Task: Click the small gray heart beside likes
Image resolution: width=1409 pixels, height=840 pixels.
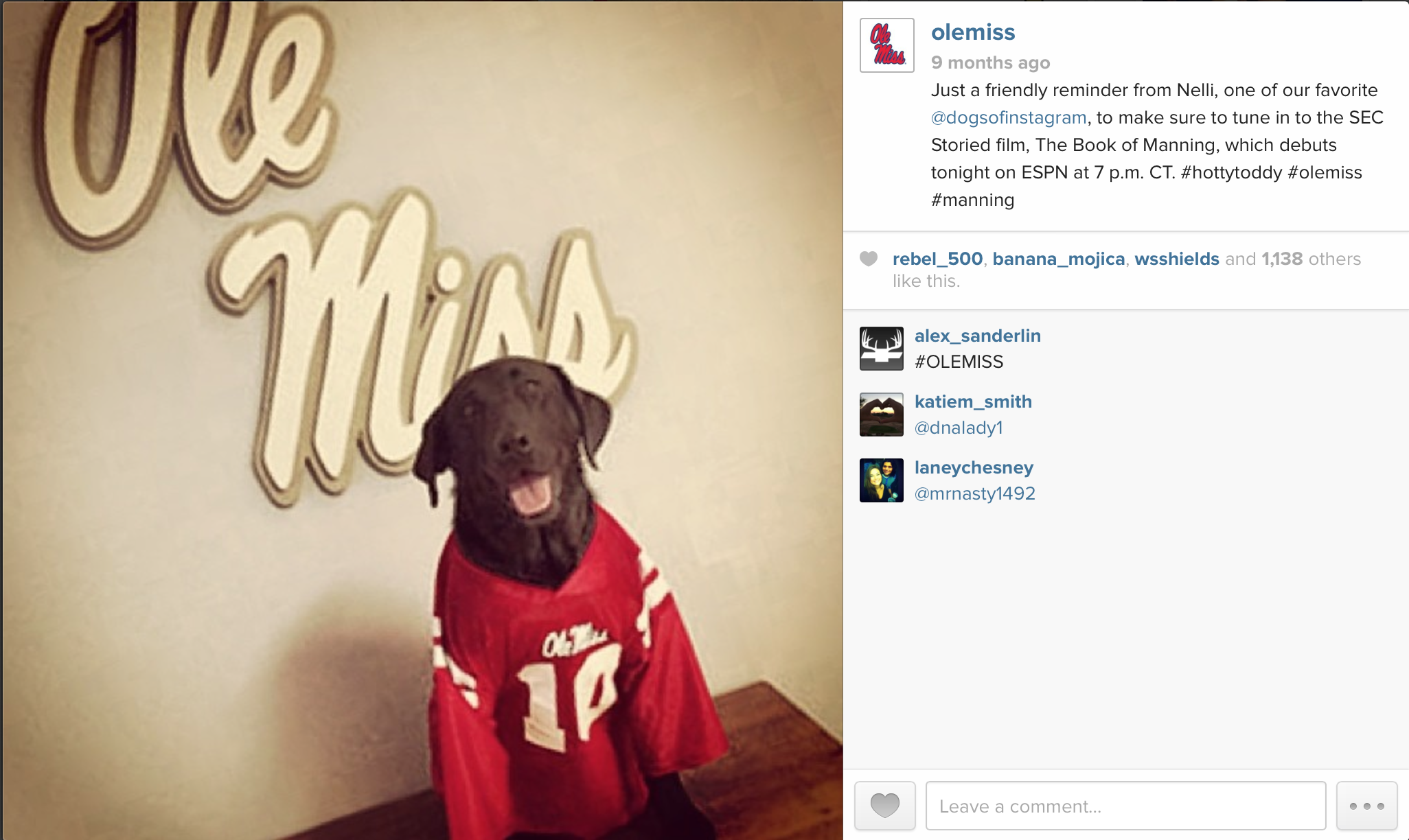Action: [869, 259]
